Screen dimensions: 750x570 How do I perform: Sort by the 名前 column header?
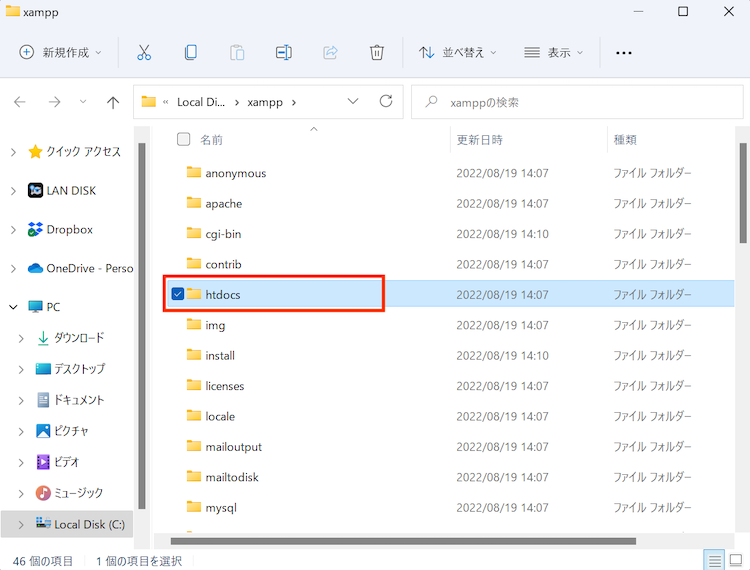coord(211,140)
